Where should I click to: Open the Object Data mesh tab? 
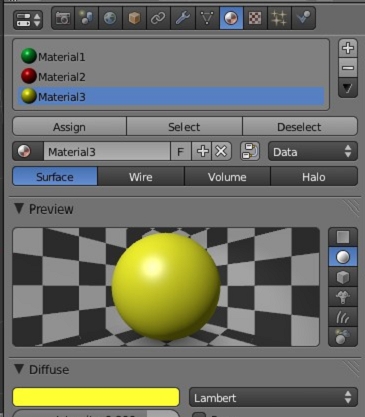207,18
